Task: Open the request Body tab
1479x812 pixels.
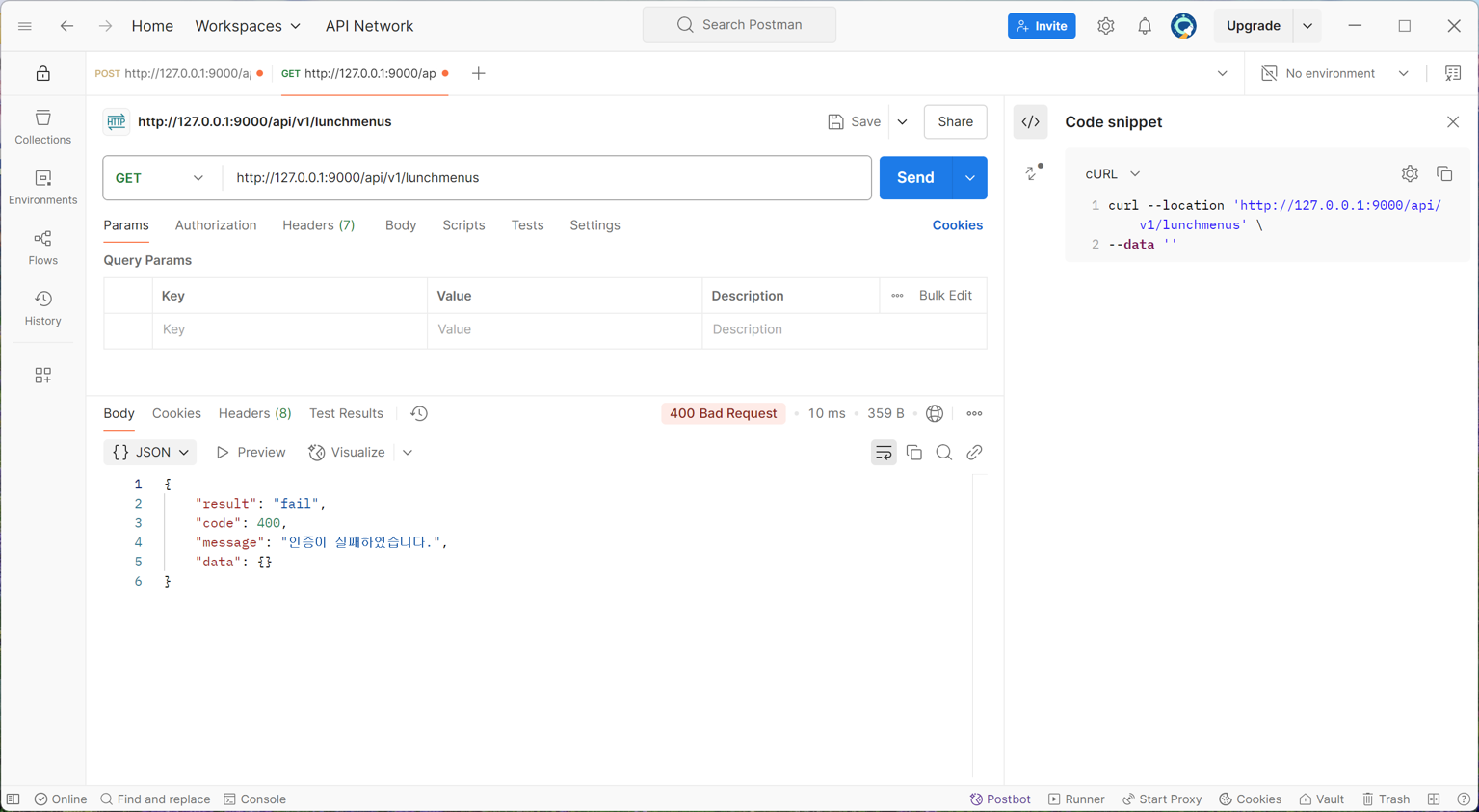Action: click(x=401, y=225)
